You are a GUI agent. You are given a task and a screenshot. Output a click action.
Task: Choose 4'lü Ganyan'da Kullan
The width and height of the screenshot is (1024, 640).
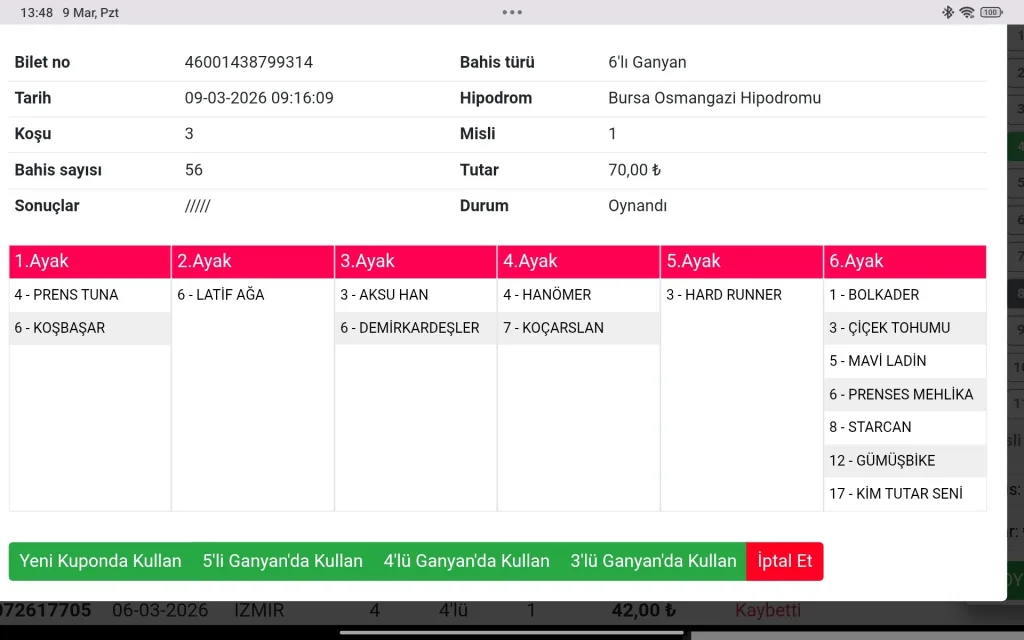point(466,561)
